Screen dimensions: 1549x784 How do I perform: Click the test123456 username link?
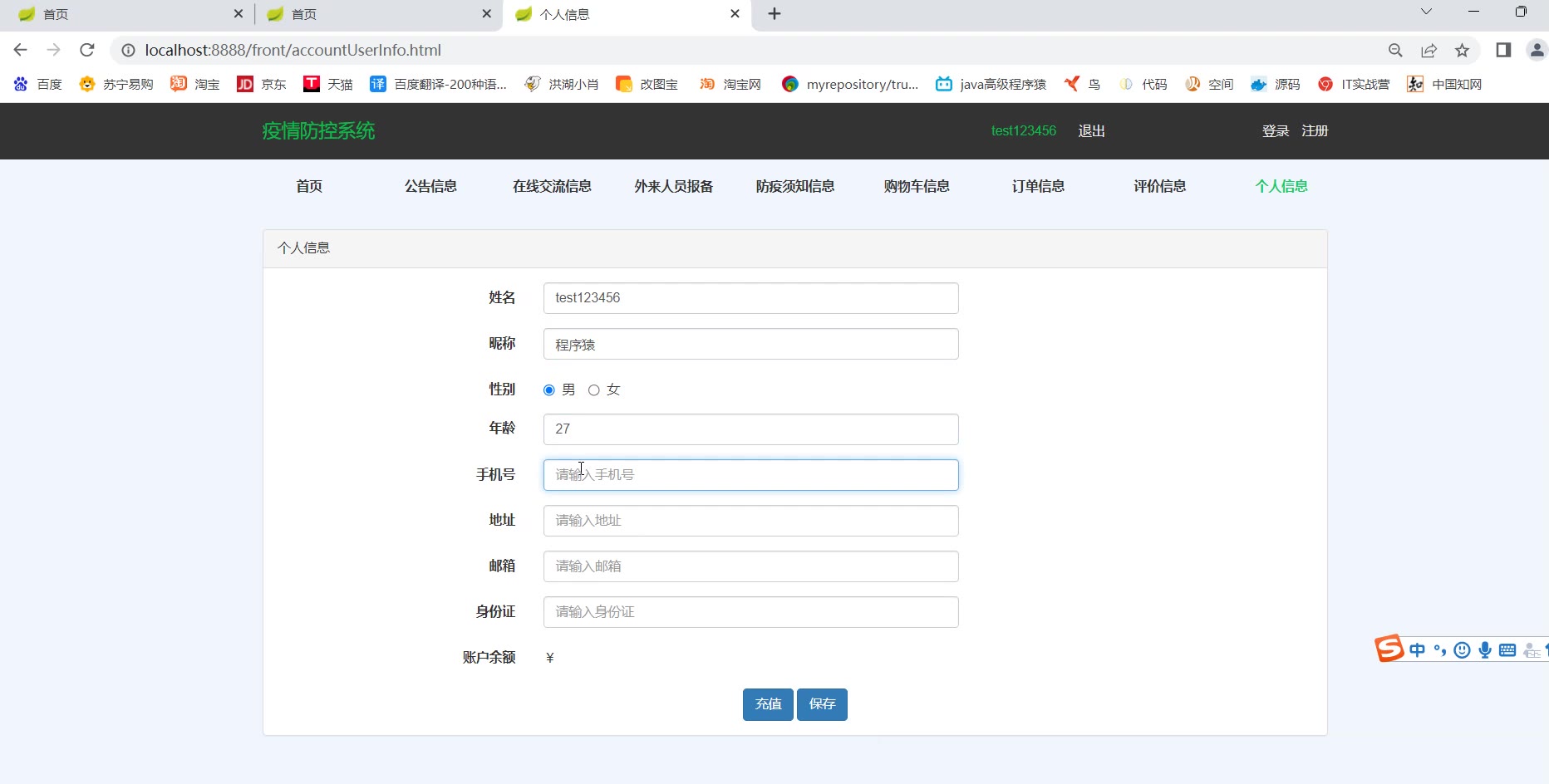click(x=1024, y=131)
